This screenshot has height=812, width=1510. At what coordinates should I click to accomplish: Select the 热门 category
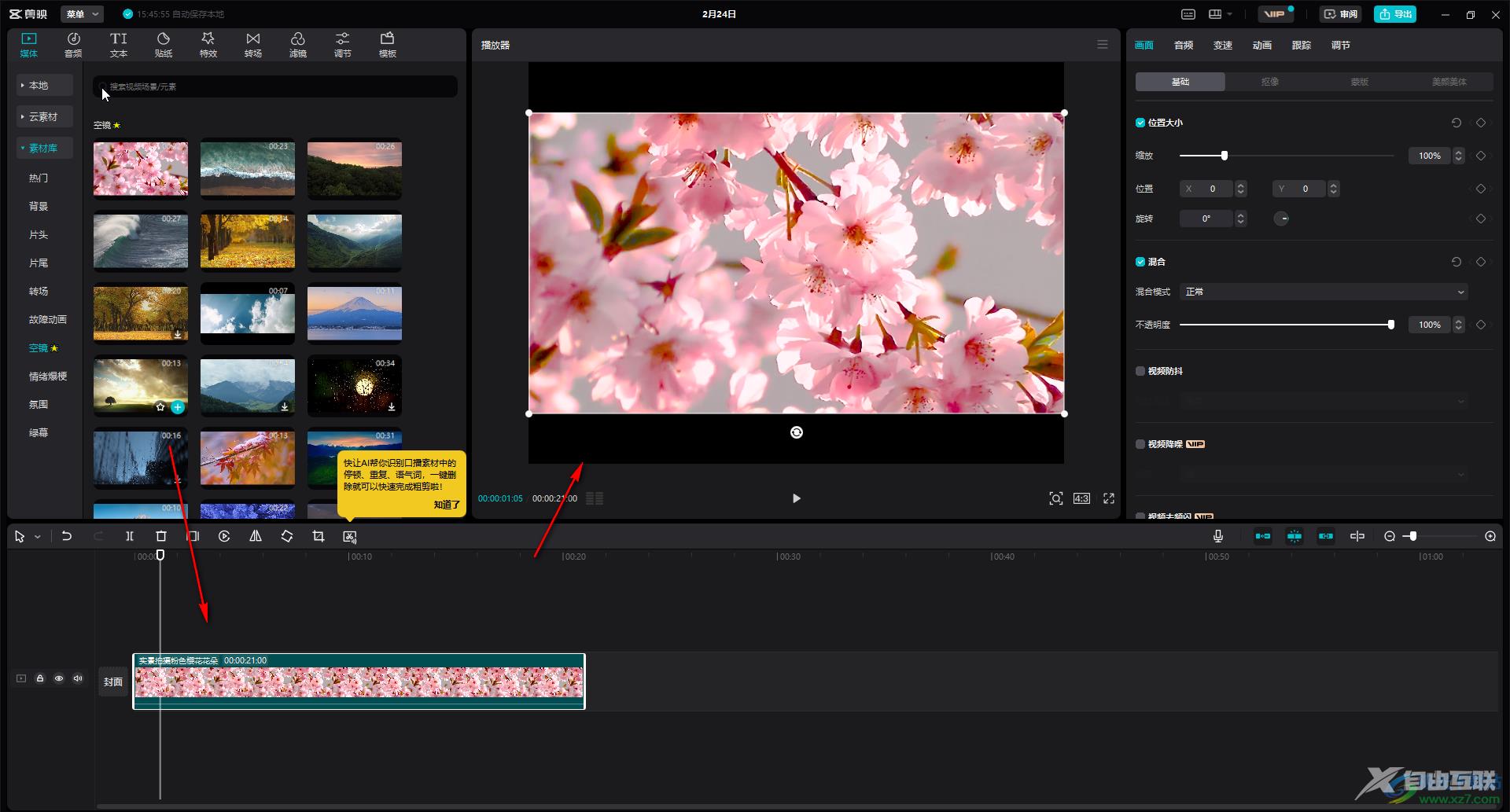click(39, 178)
